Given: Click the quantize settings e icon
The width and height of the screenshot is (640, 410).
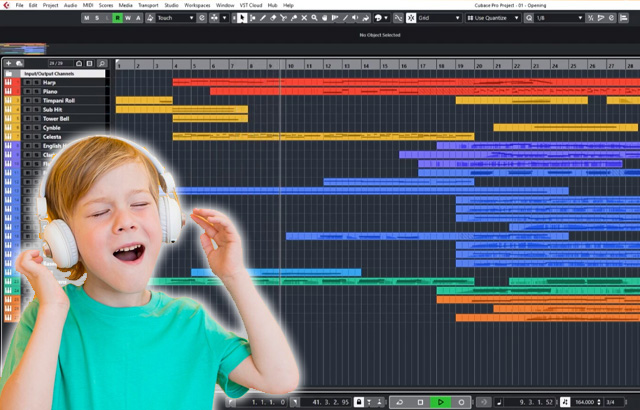Looking at the screenshot, I should pos(611,18).
